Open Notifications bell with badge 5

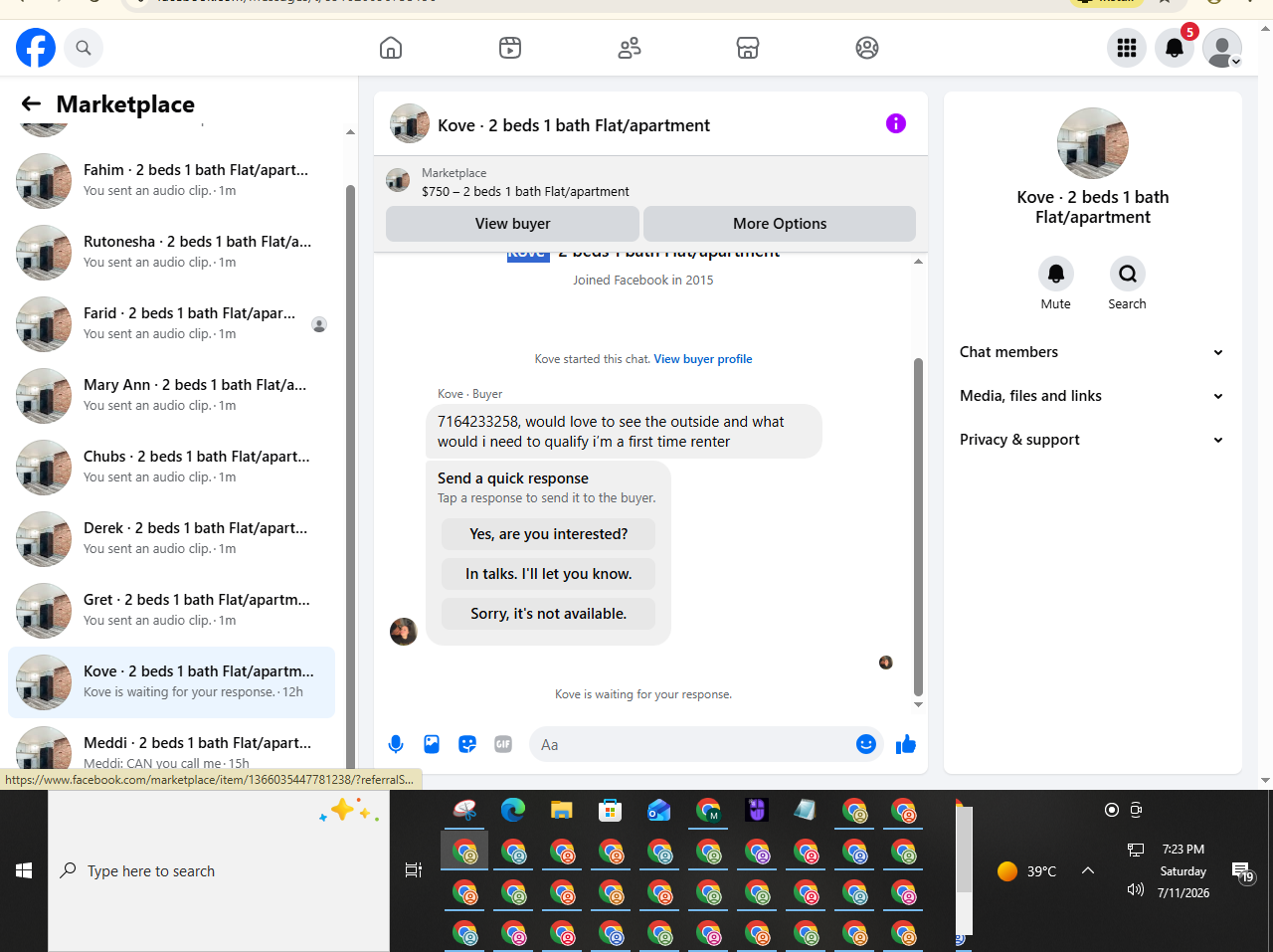(x=1175, y=48)
